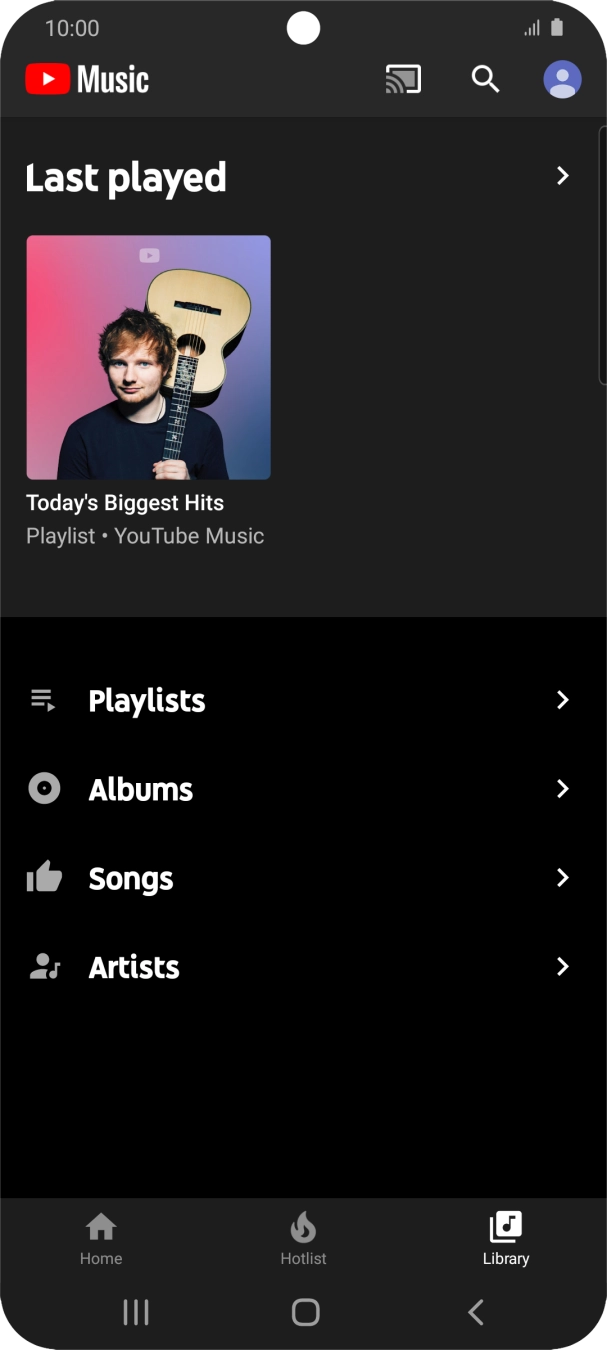This screenshot has width=607, height=1350.
Task: Open the Songs library section
Action: coord(130,878)
